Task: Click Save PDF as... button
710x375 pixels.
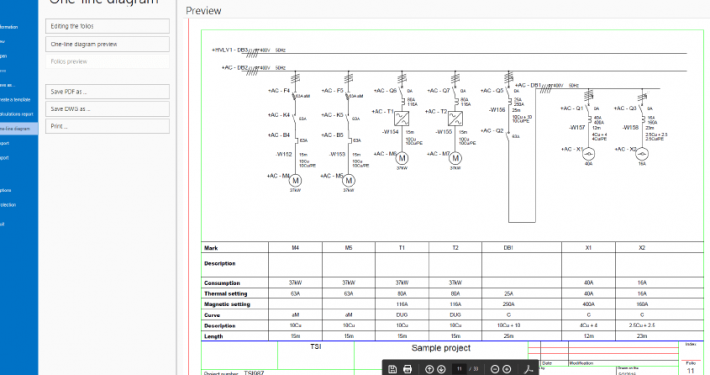Action: [107, 91]
